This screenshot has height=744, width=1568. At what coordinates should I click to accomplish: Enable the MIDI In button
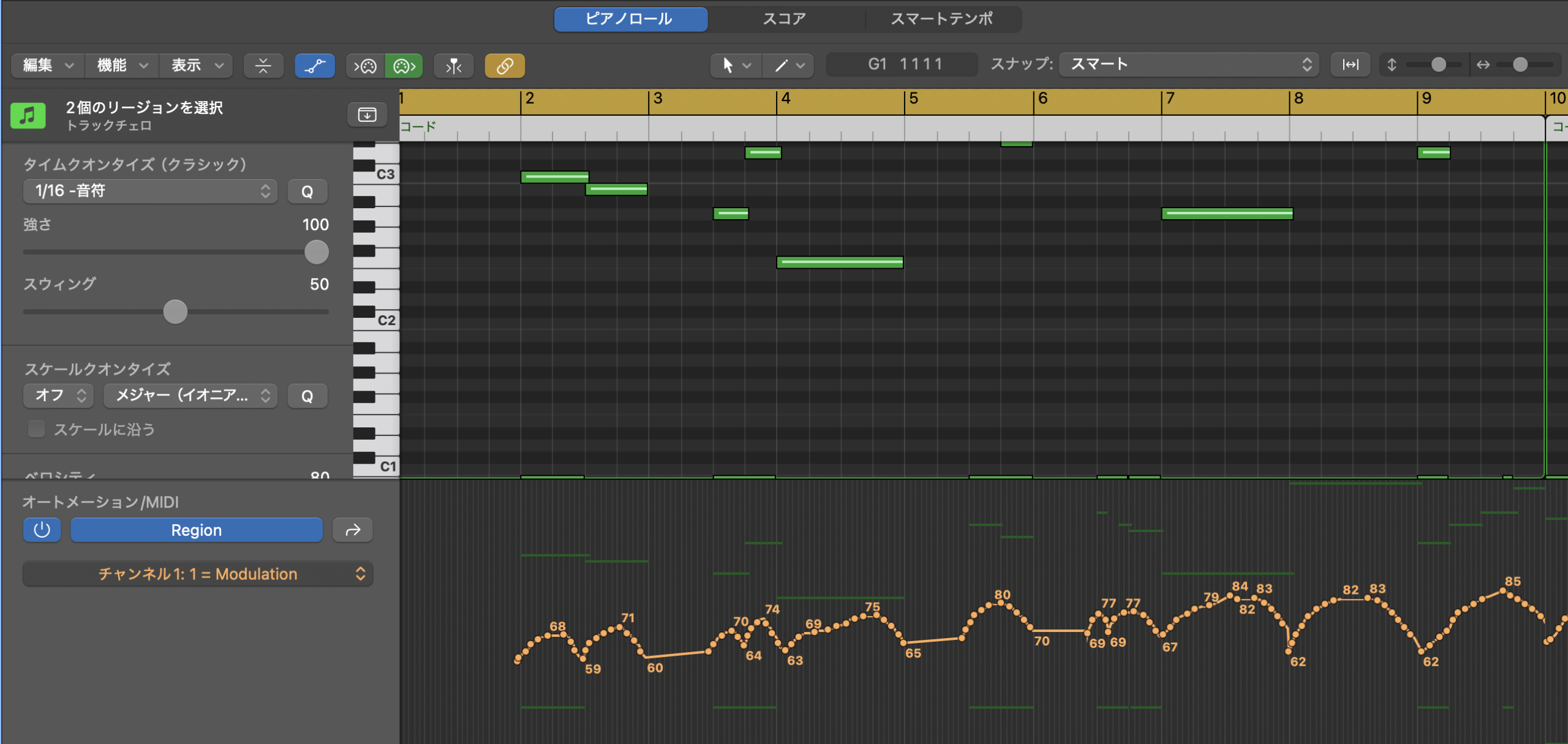point(366,66)
